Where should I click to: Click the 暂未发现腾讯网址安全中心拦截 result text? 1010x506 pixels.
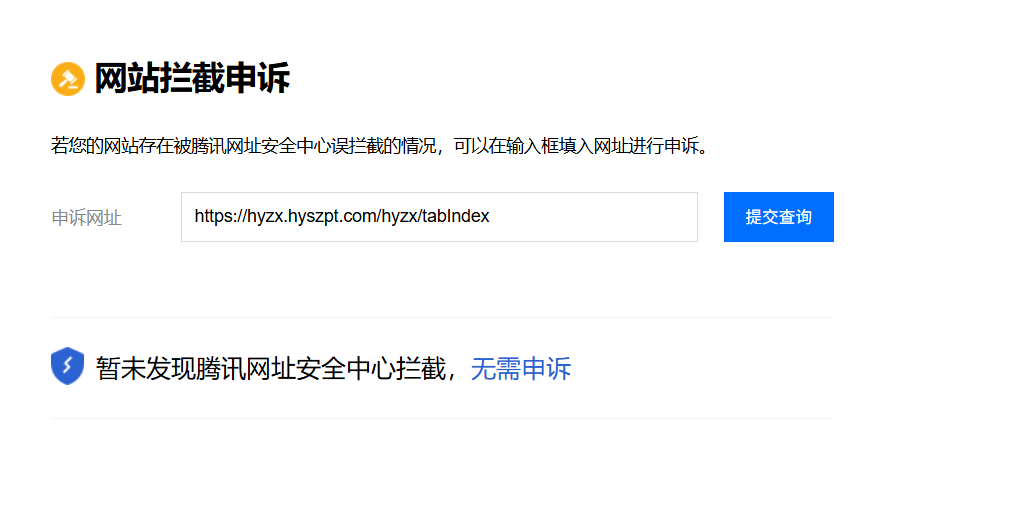click(x=271, y=369)
